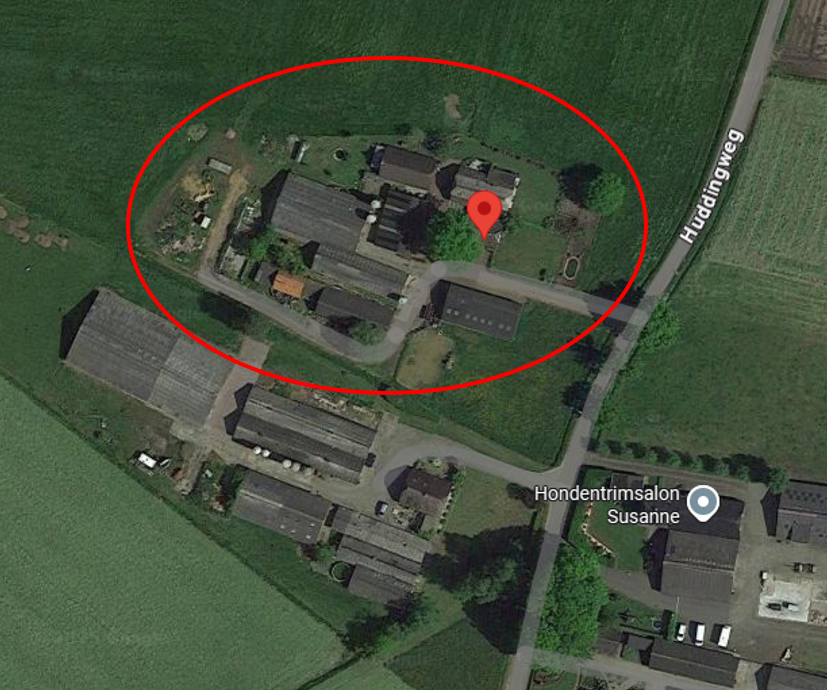
Task: Click where the farm driveway meets Huddingweg
Action: point(637,314)
